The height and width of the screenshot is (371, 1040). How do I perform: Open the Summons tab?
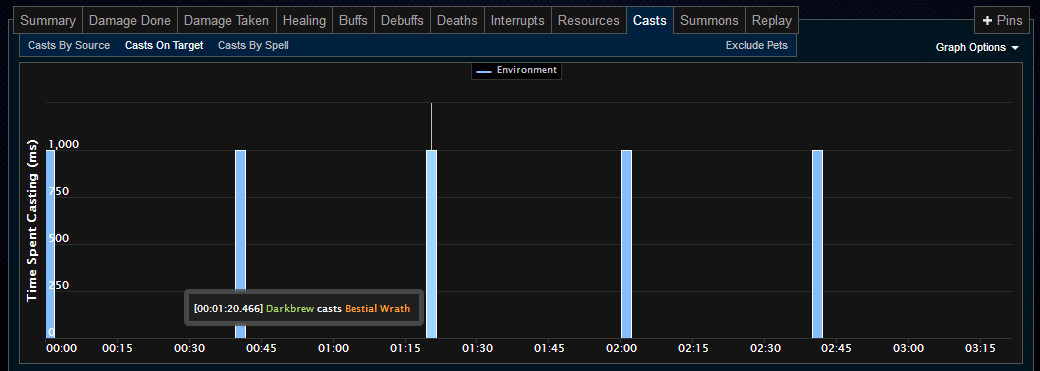point(709,21)
